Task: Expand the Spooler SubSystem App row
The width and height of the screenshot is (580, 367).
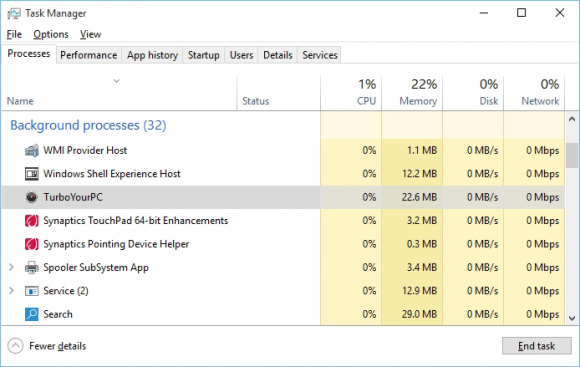Action: 11,267
